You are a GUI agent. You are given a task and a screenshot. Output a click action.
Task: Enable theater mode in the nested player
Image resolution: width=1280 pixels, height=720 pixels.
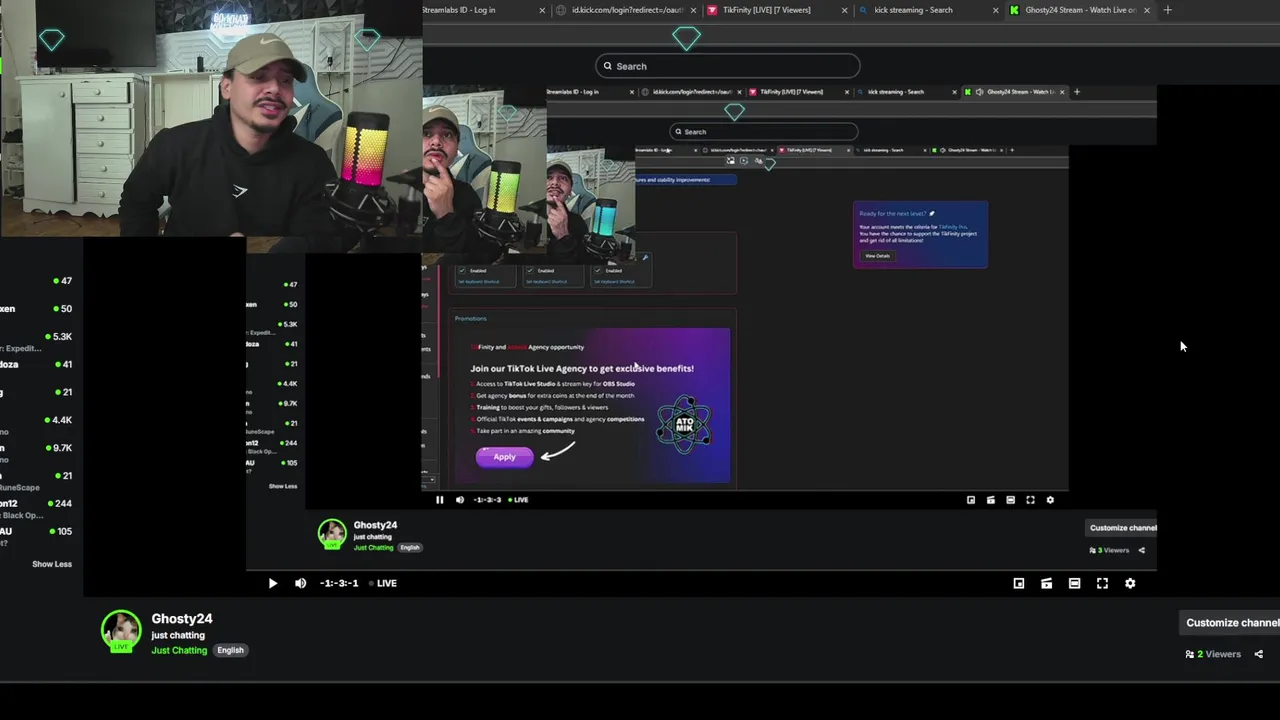(x=1010, y=500)
